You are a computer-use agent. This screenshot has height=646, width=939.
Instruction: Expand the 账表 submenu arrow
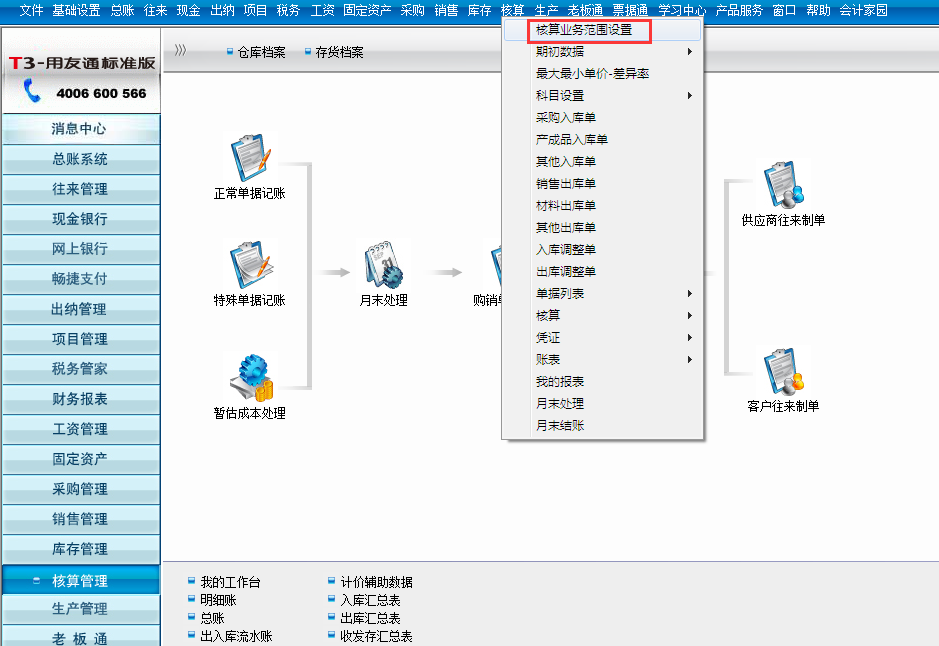(690, 359)
